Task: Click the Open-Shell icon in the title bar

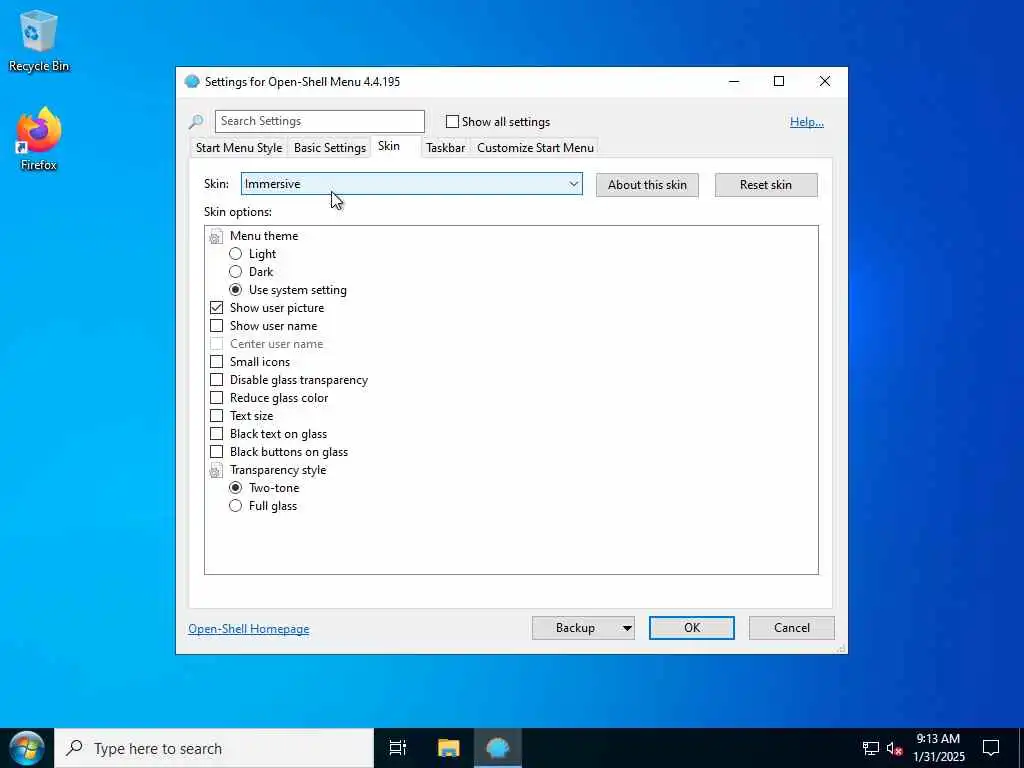Action: 192,82
